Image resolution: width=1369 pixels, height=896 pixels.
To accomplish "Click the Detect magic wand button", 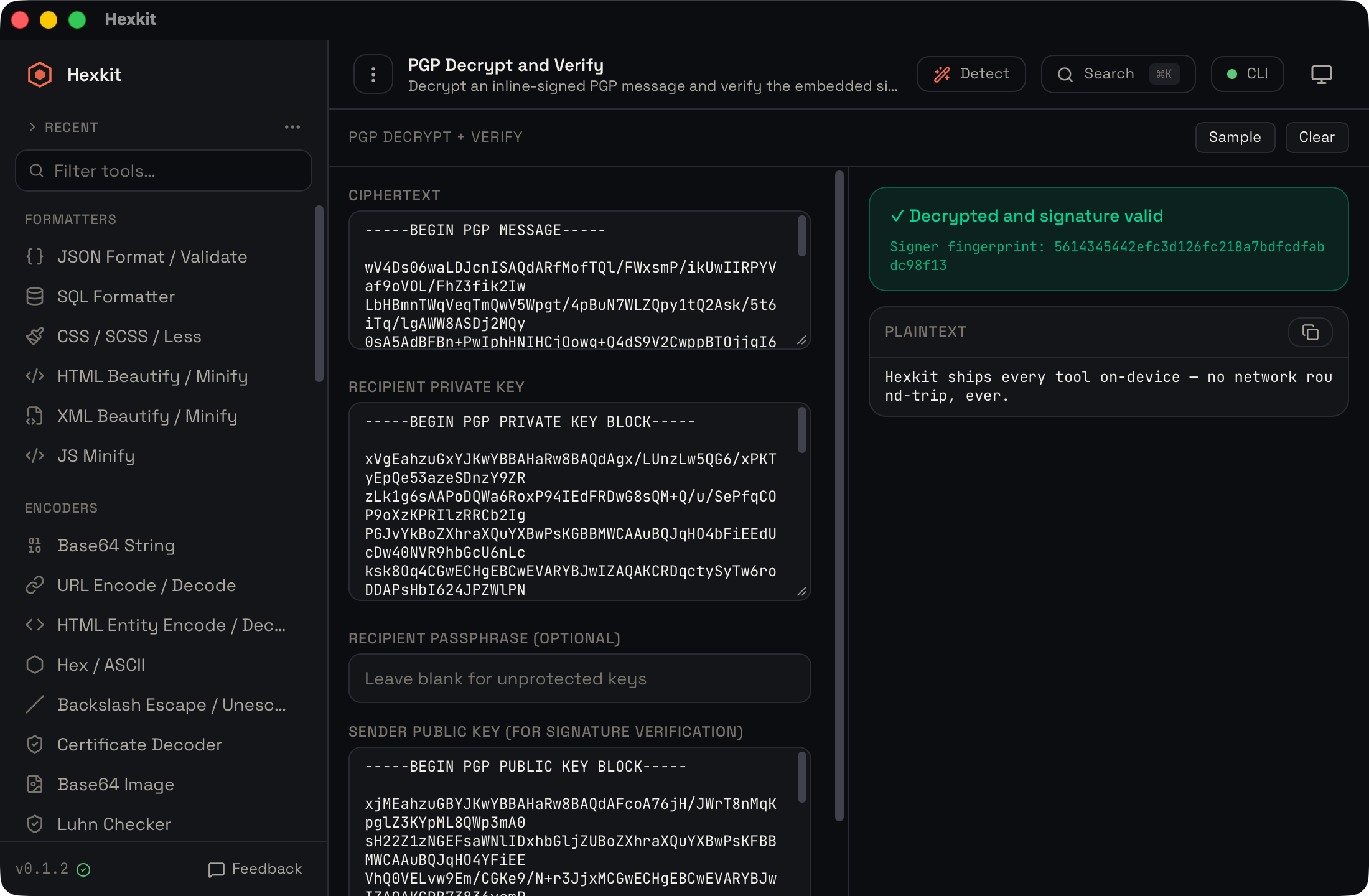I will coord(971,74).
